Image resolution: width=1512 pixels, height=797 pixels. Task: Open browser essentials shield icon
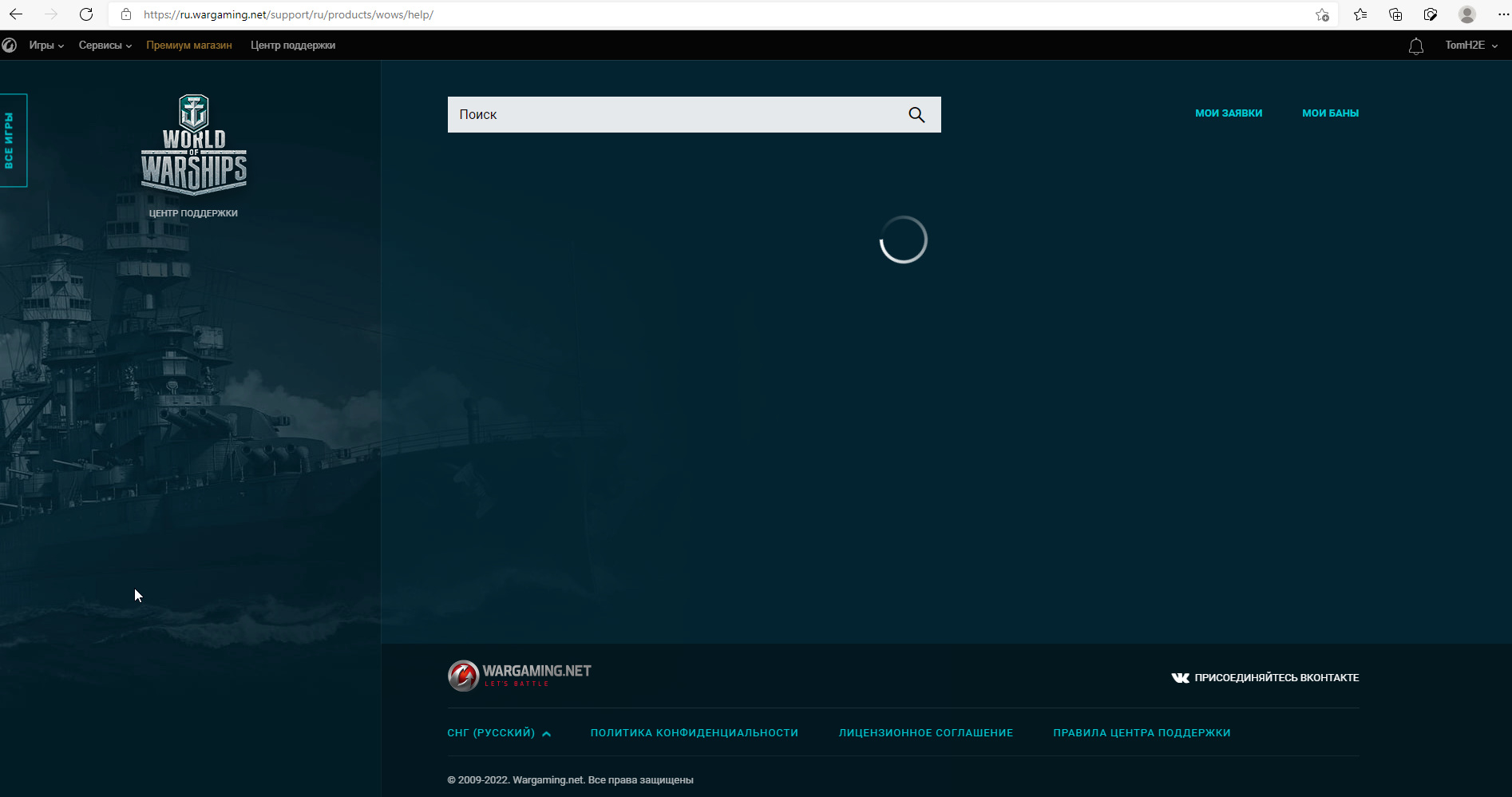point(1431,14)
